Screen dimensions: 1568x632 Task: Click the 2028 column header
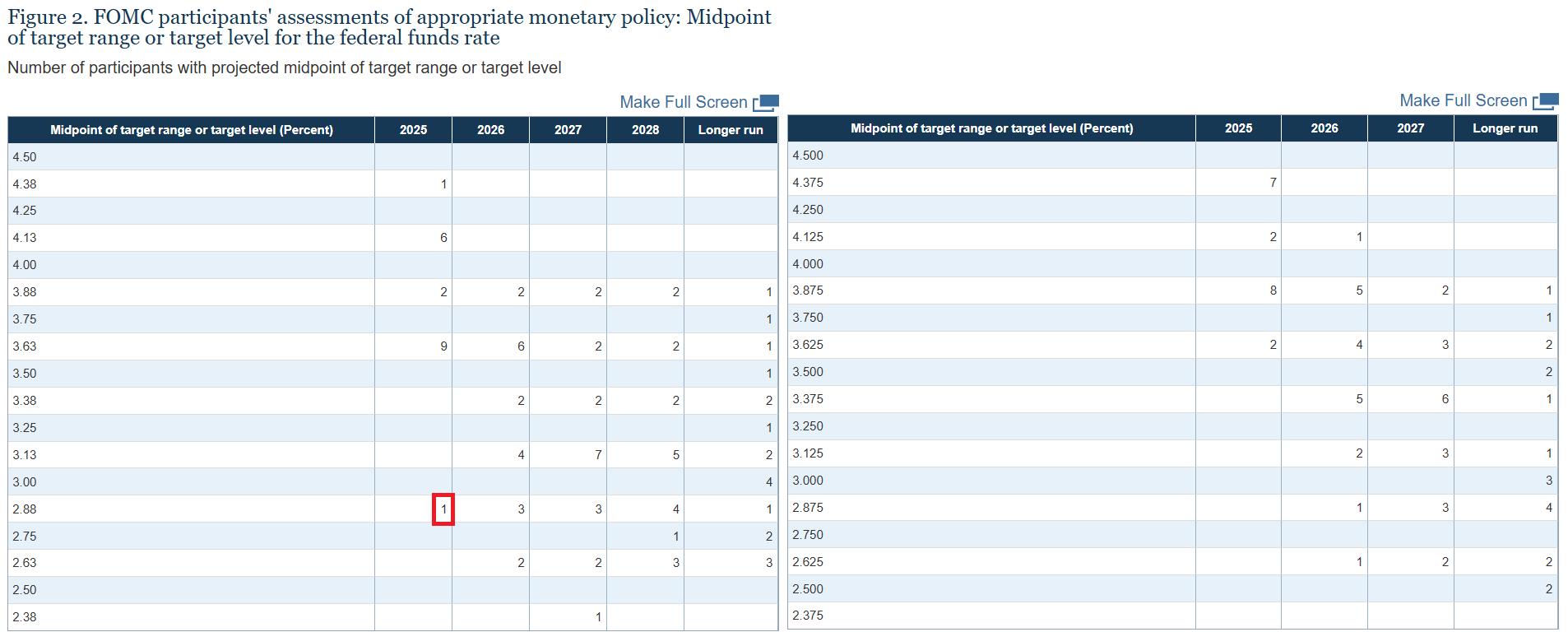(645, 130)
